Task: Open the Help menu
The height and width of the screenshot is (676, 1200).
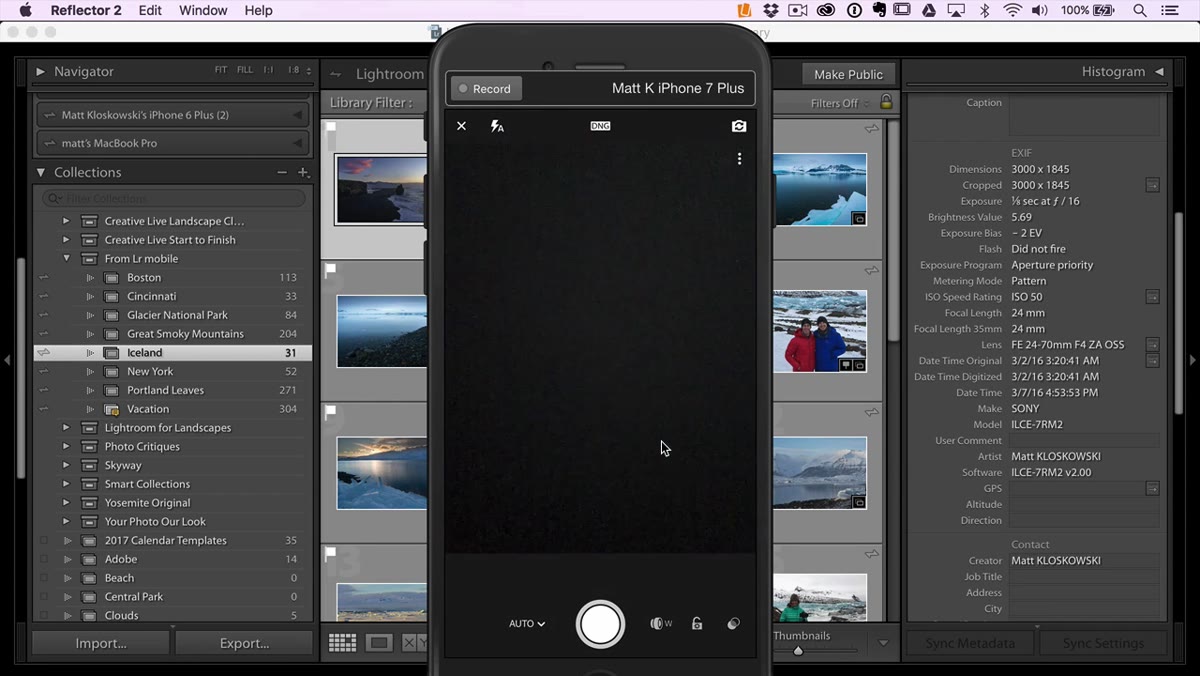Action: pyautogui.click(x=258, y=10)
